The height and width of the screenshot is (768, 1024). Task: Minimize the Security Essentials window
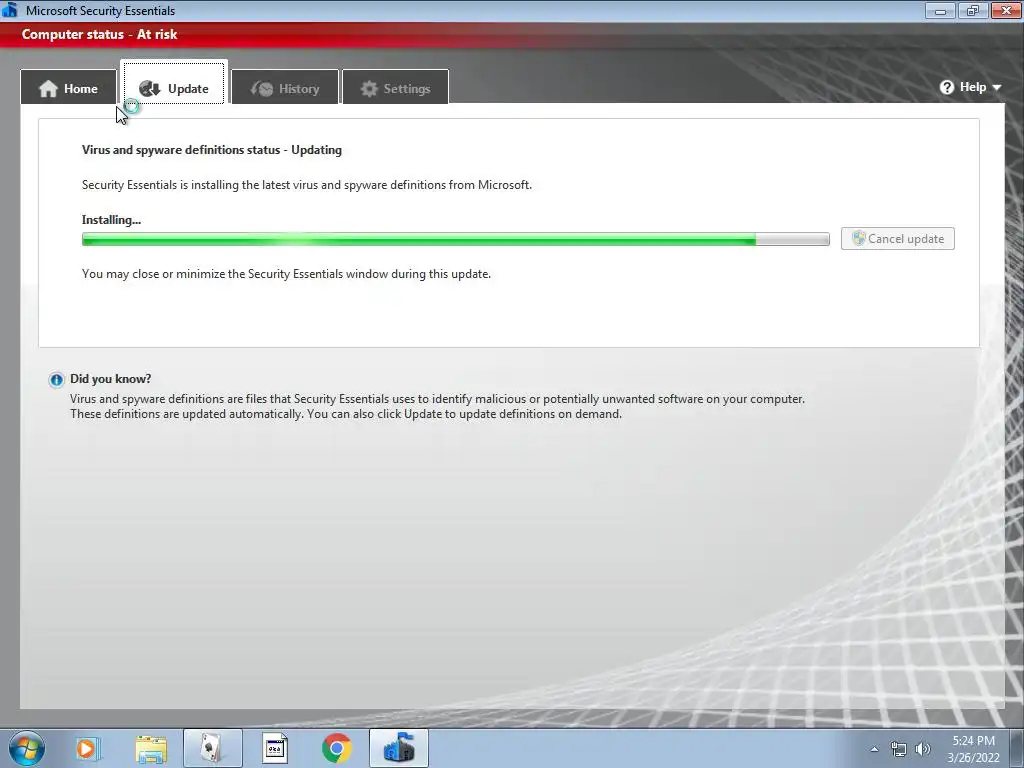point(940,10)
